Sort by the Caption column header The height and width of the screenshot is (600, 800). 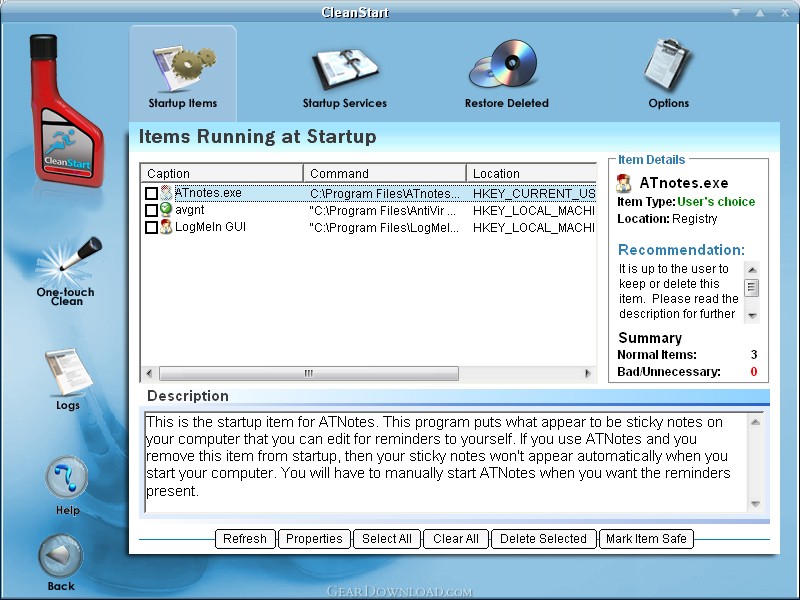pyautogui.click(x=222, y=173)
